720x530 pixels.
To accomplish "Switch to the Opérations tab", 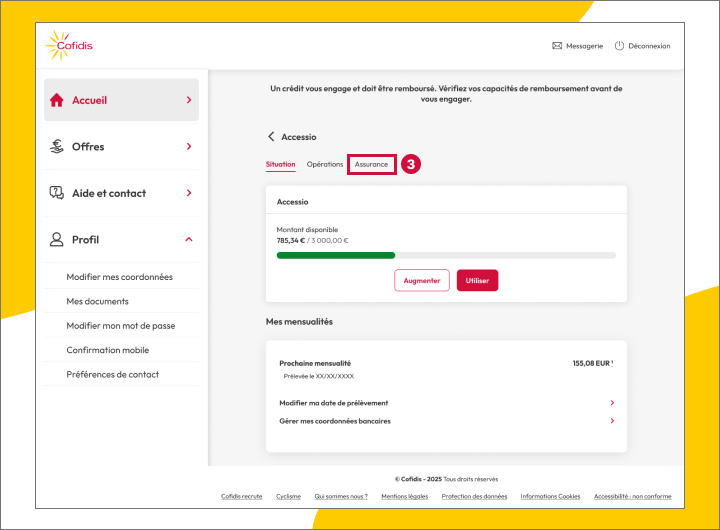I will click(325, 164).
